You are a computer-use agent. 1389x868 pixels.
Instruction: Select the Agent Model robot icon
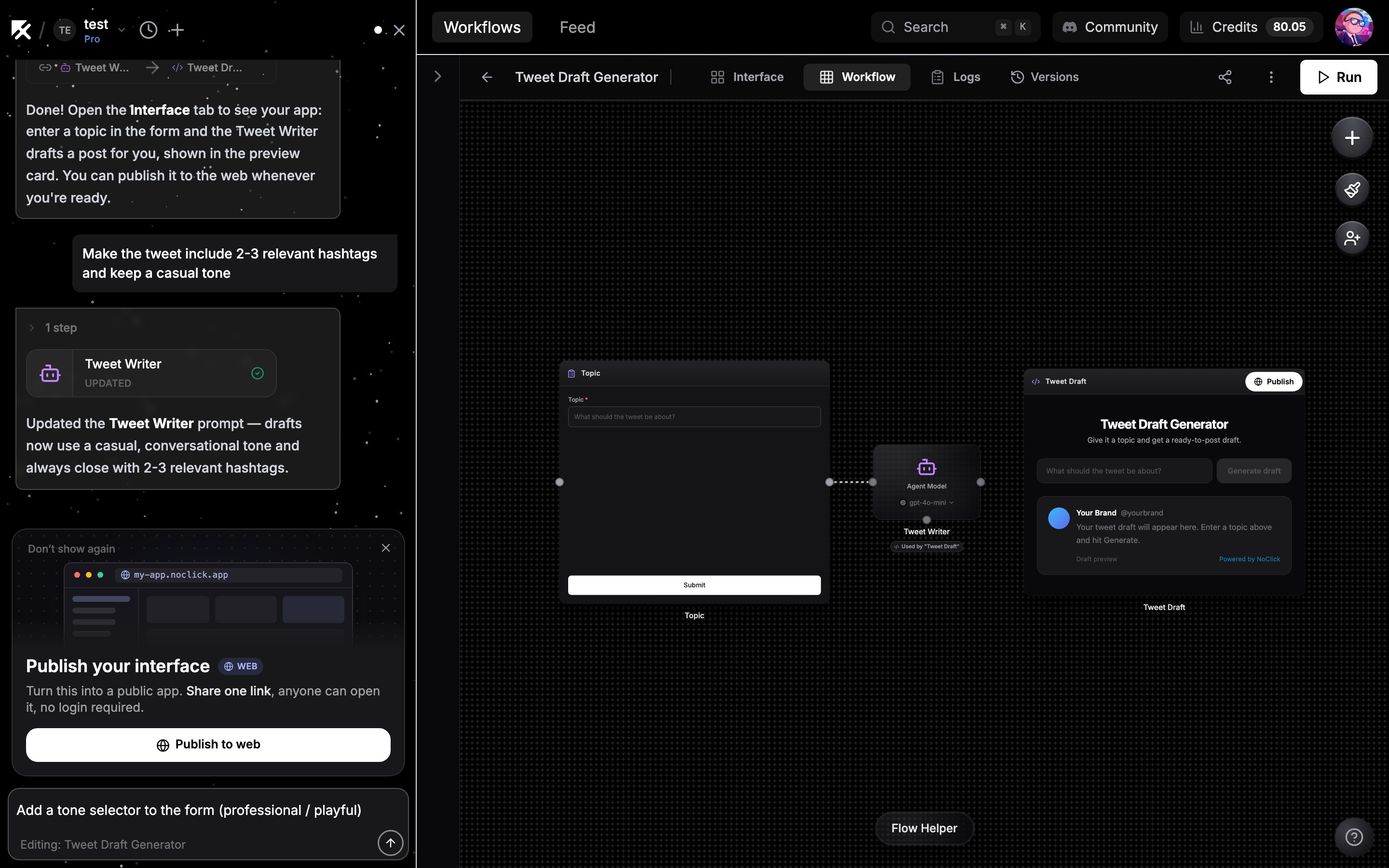pos(926,467)
